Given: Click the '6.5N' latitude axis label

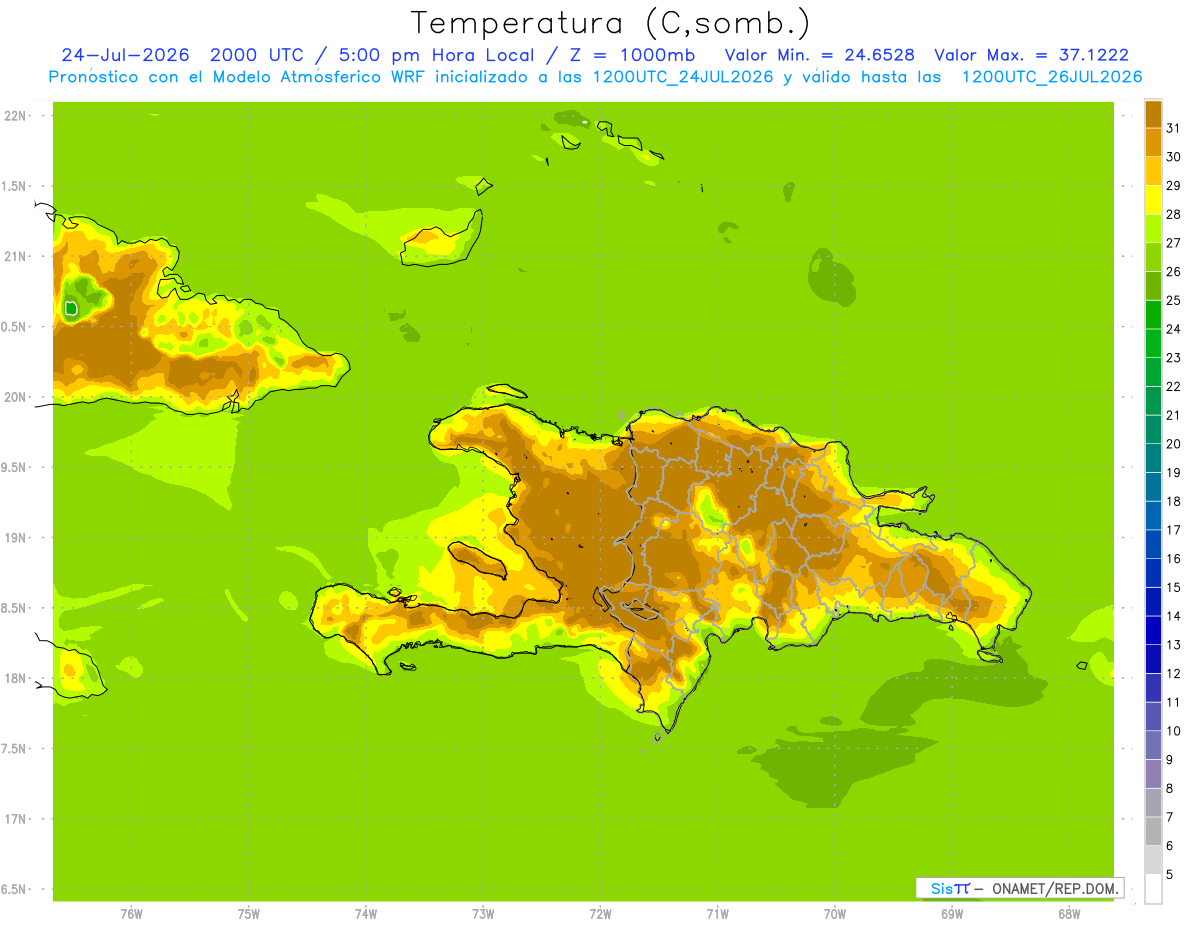Looking at the screenshot, I should (x=15, y=889).
